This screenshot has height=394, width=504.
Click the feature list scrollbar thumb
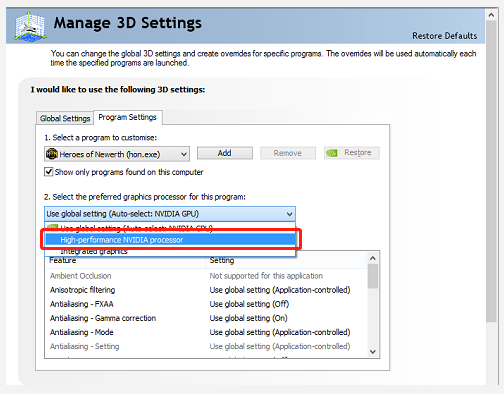click(373, 276)
